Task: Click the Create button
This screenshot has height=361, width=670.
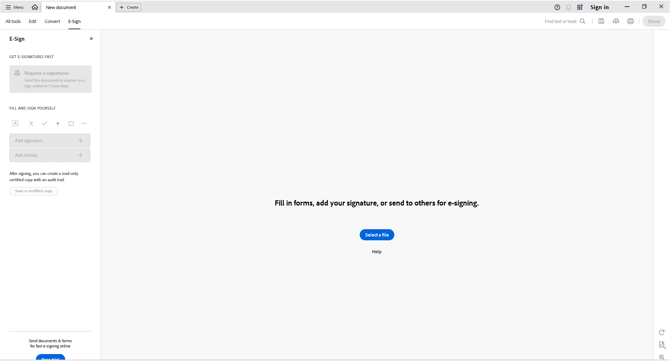Action: click(x=129, y=7)
